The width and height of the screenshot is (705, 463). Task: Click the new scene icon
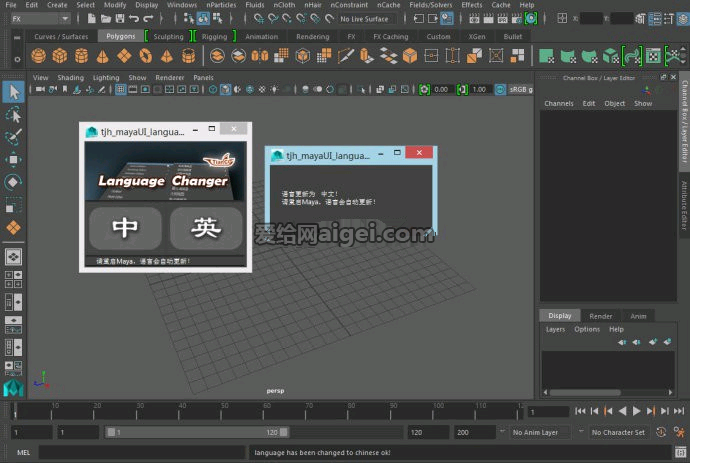point(91,19)
